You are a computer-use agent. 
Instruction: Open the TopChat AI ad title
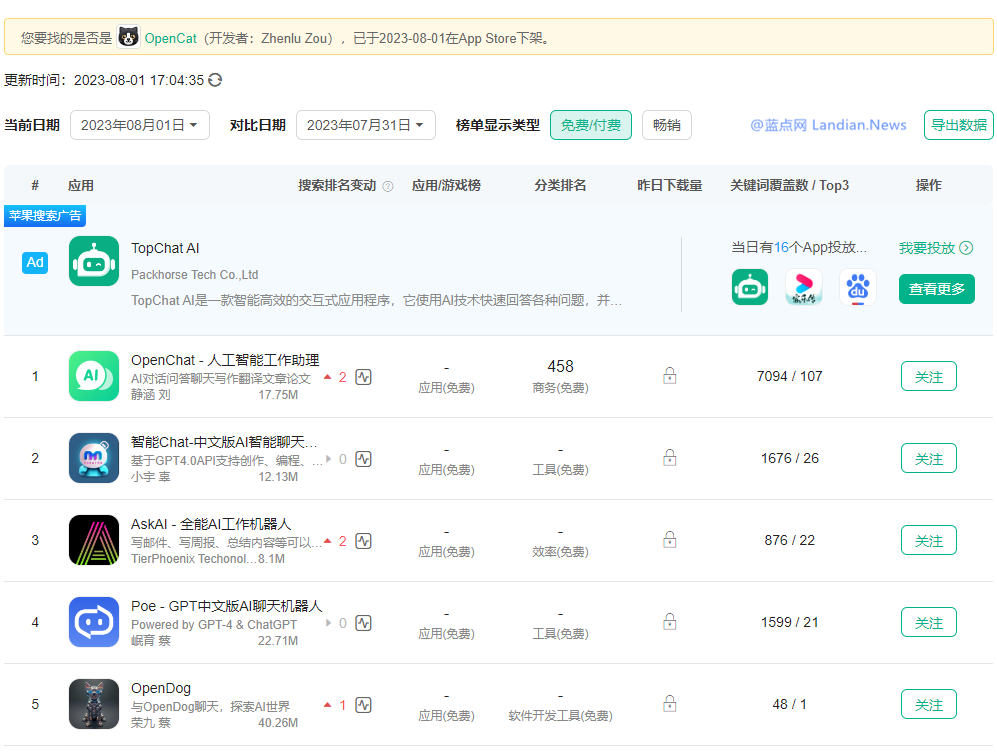click(x=165, y=249)
